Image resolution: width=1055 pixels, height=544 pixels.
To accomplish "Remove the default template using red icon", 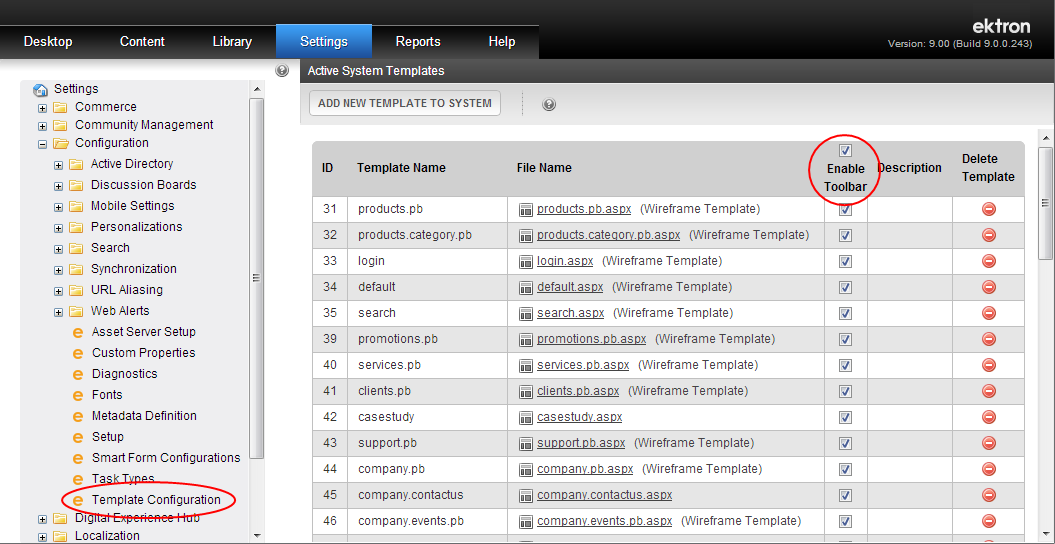I will [x=988, y=287].
